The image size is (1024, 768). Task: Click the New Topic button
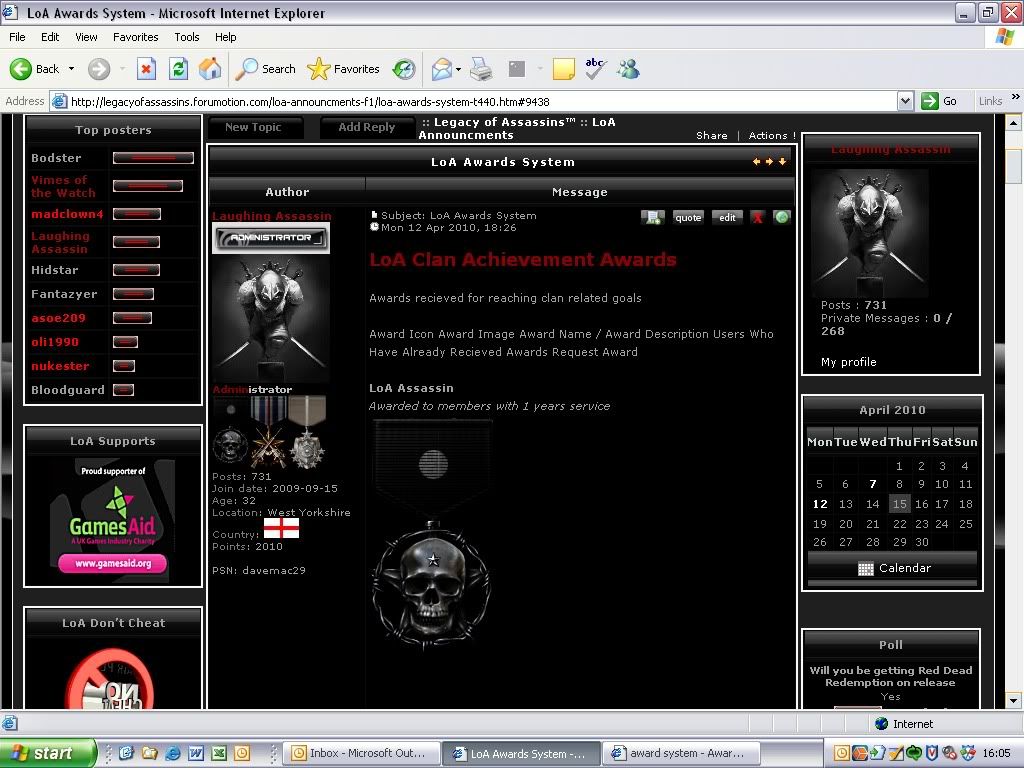click(x=256, y=127)
